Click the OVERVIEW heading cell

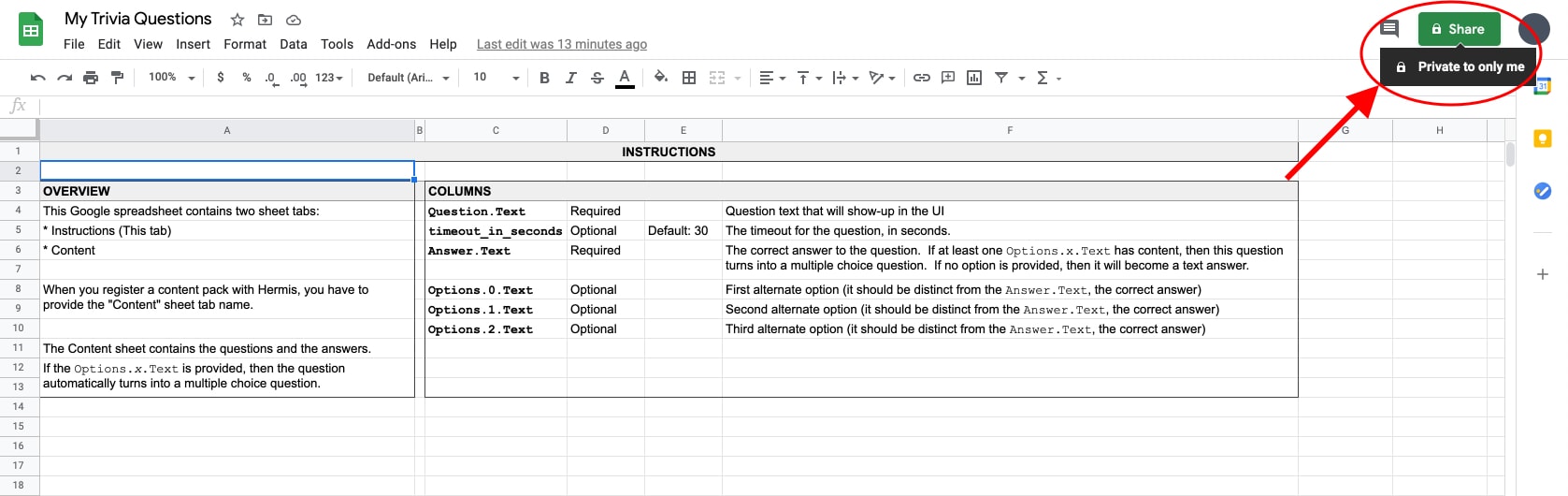pyautogui.click(x=227, y=191)
